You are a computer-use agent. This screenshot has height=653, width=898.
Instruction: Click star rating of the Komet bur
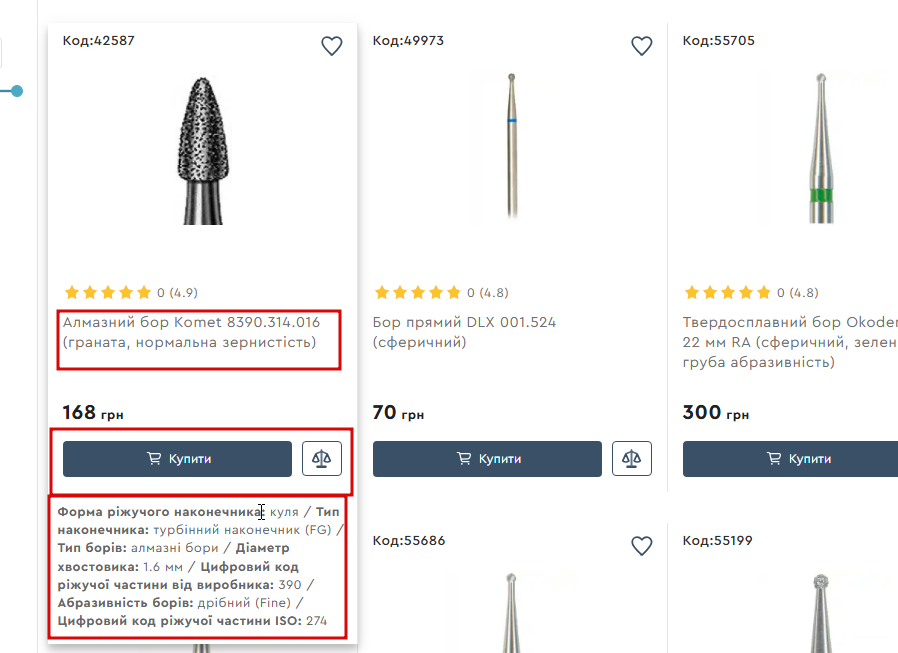click(108, 293)
